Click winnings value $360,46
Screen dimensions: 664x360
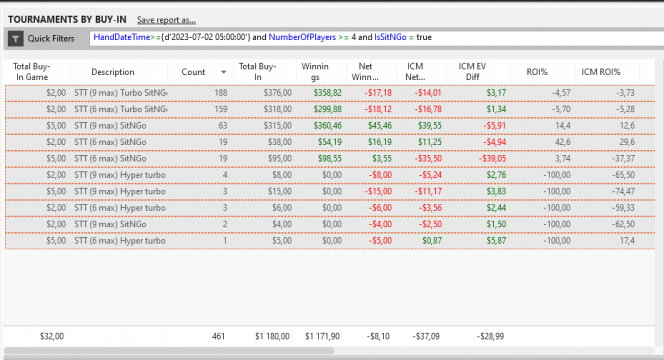(x=327, y=126)
